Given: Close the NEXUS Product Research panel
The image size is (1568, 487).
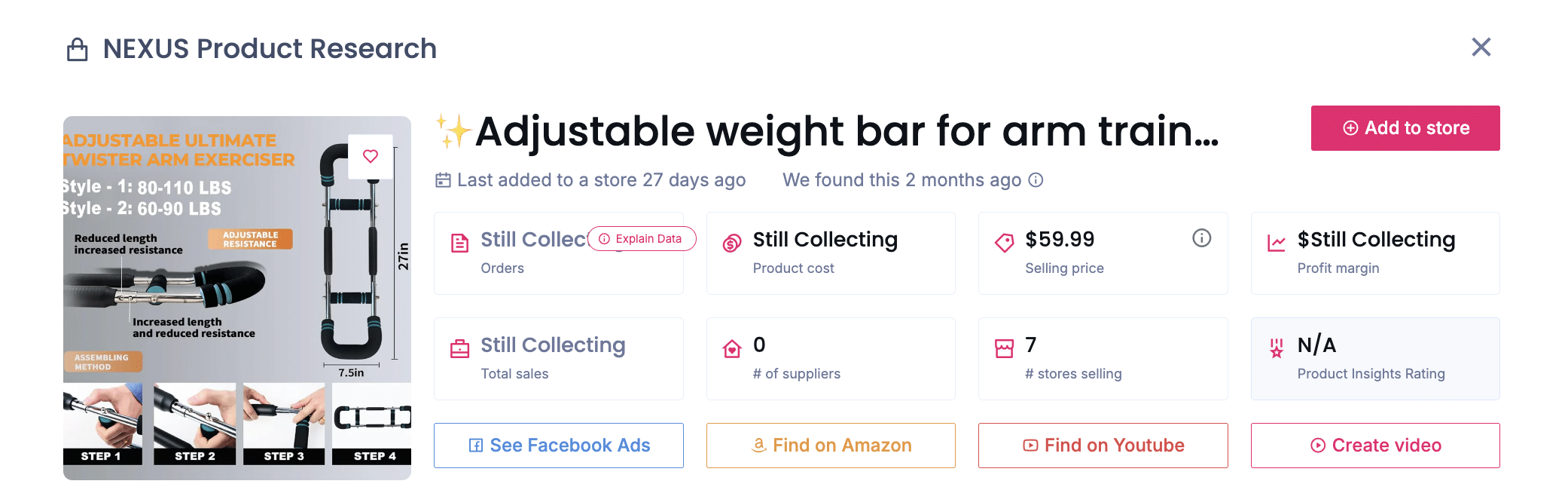Looking at the screenshot, I should point(1481,47).
